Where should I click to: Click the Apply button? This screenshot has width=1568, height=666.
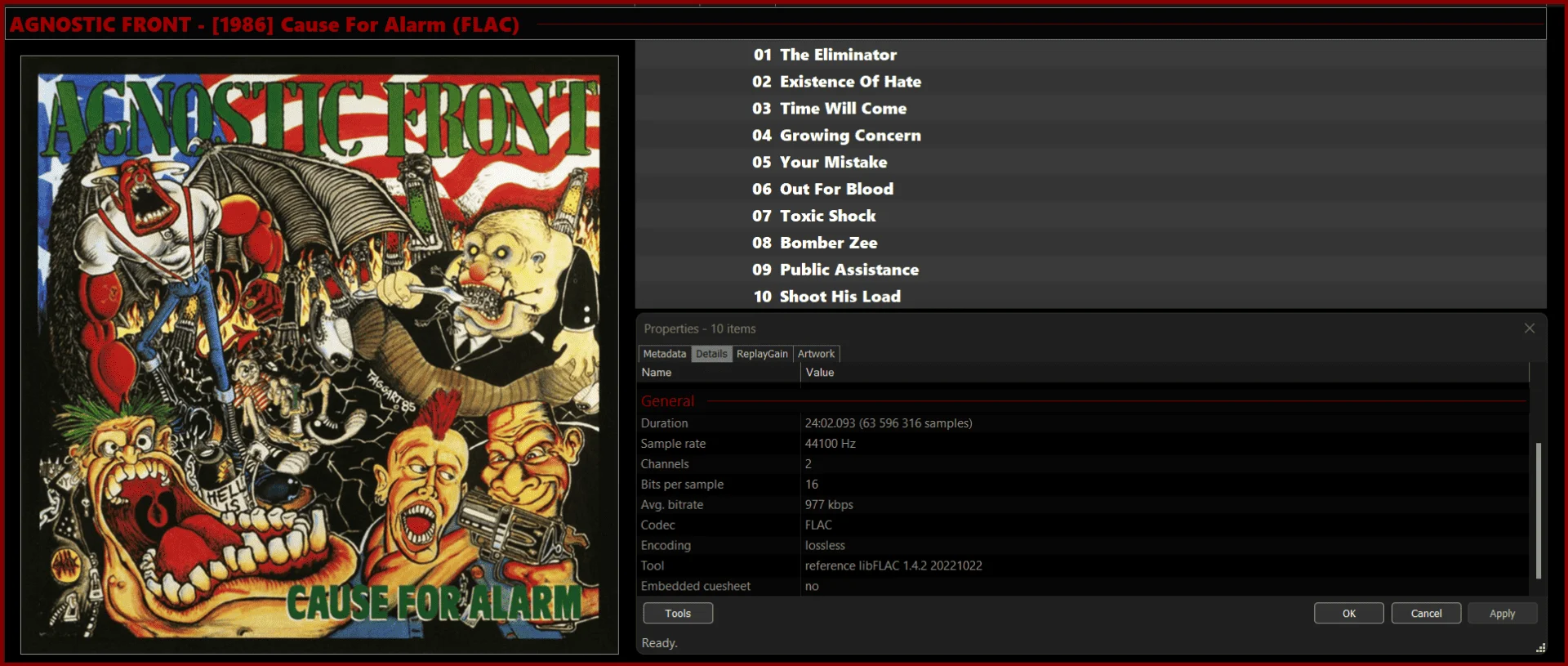pos(1502,613)
